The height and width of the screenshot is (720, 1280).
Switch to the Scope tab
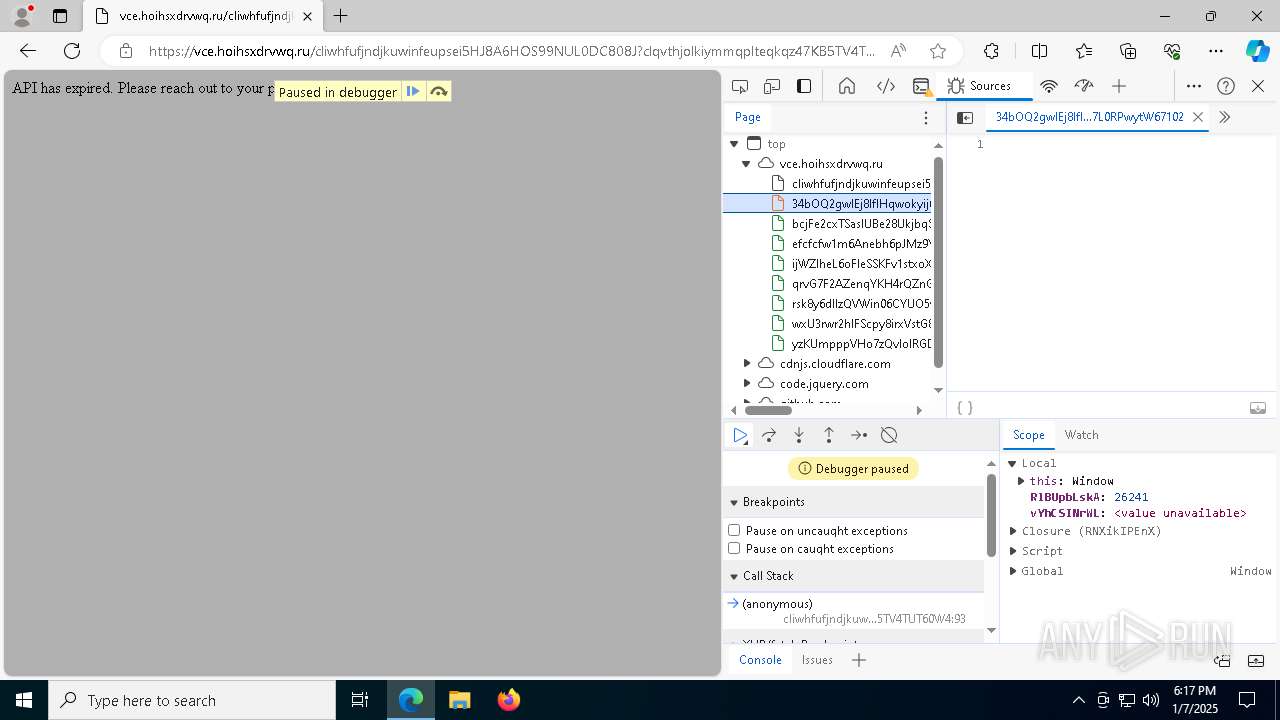pyautogui.click(x=1029, y=435)
